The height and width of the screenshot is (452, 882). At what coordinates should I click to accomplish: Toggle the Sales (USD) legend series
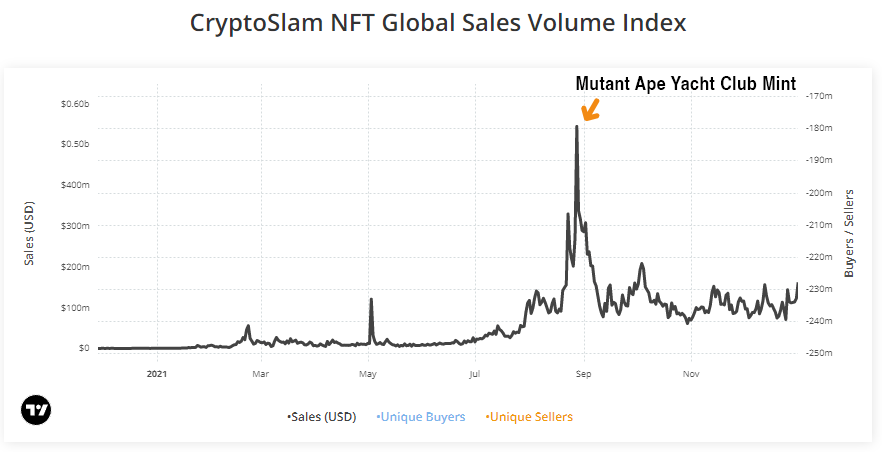pos(321,416)
